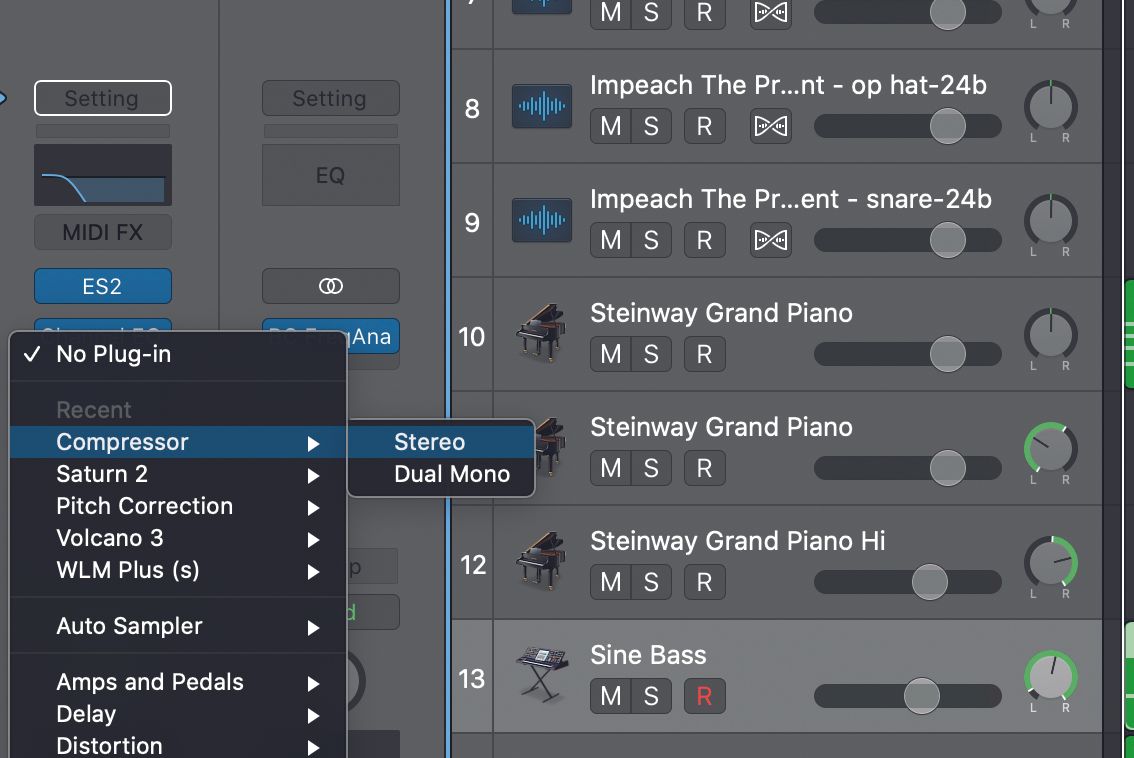
Task: Click the input monitoring icon on track 8
Action: 770,126
